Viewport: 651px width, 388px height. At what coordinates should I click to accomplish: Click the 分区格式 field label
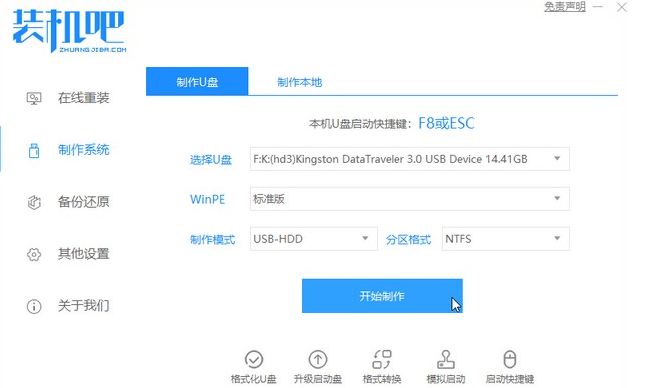pos(408,239)
